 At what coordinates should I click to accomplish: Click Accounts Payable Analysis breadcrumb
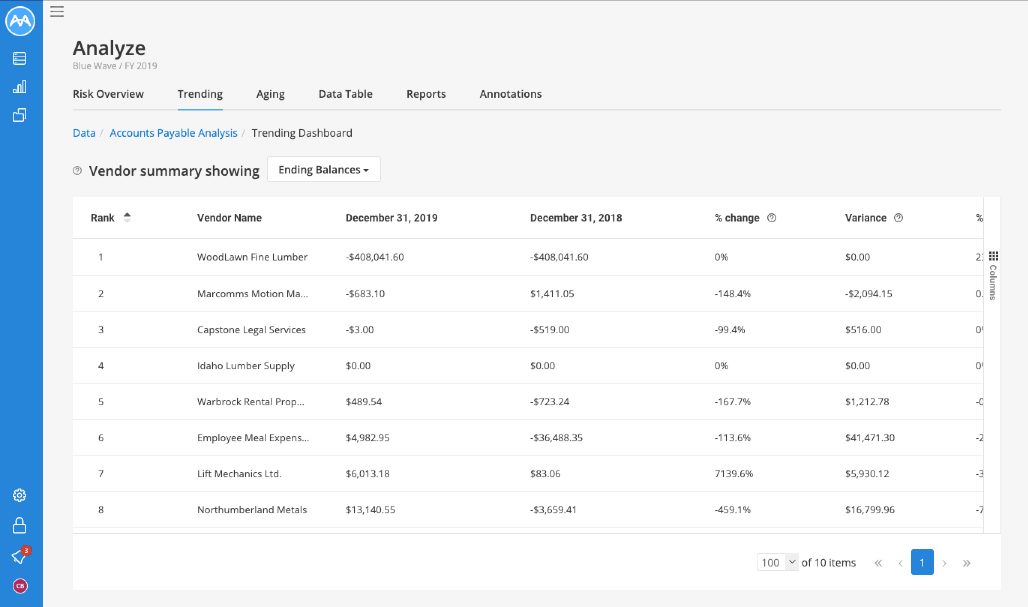[x=173, y=133]
